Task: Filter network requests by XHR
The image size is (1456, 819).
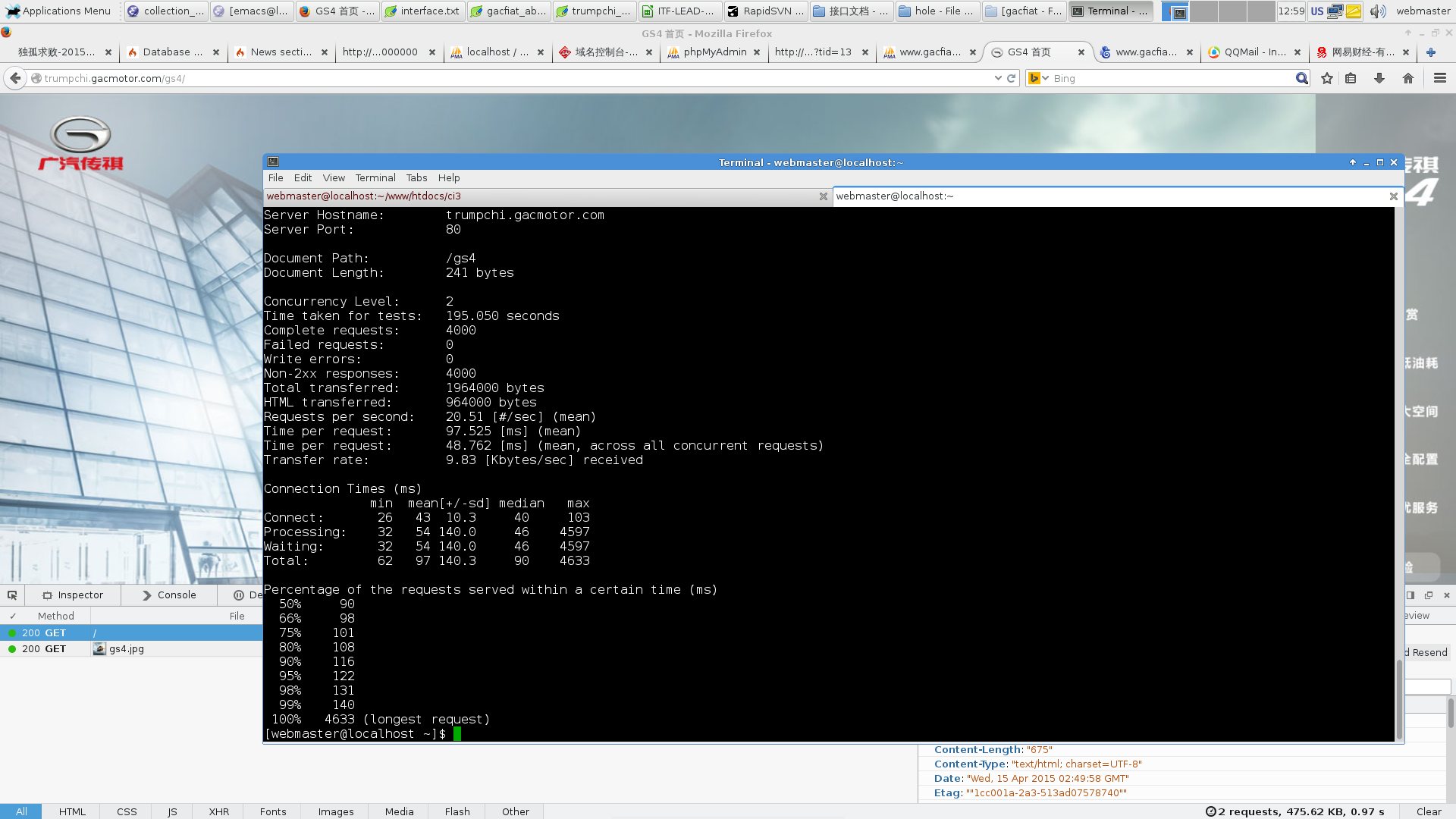Action: [219, 811]
